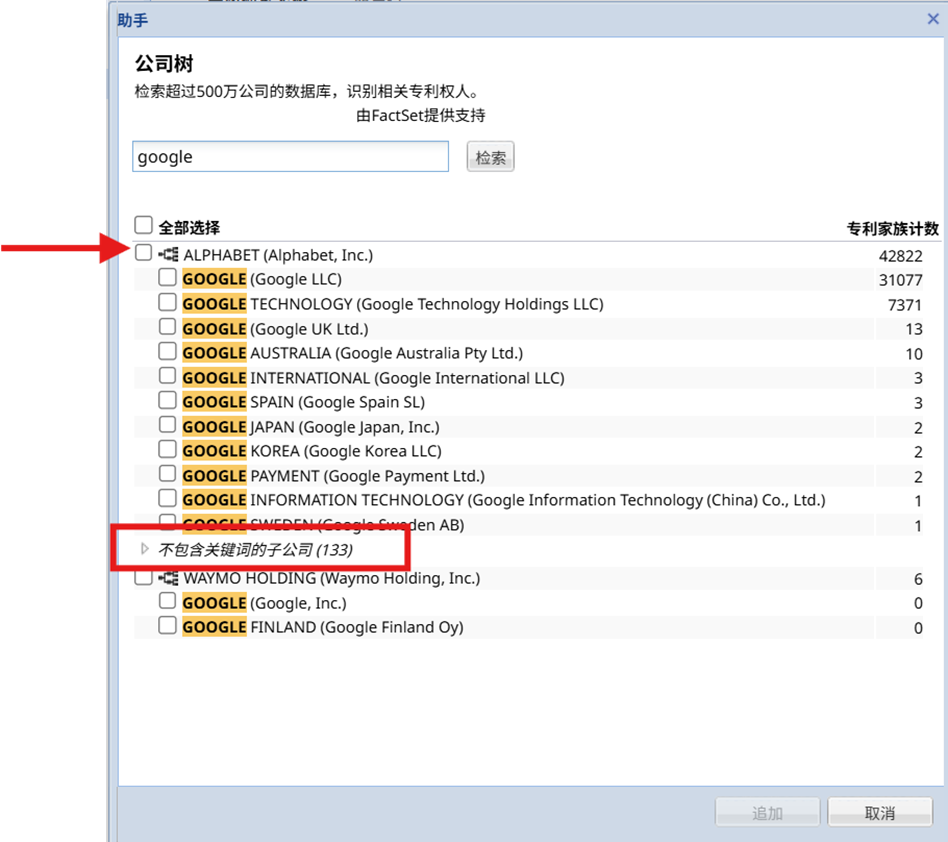
Task: Click the 取消 cancel button
Action: pos(880,812)
